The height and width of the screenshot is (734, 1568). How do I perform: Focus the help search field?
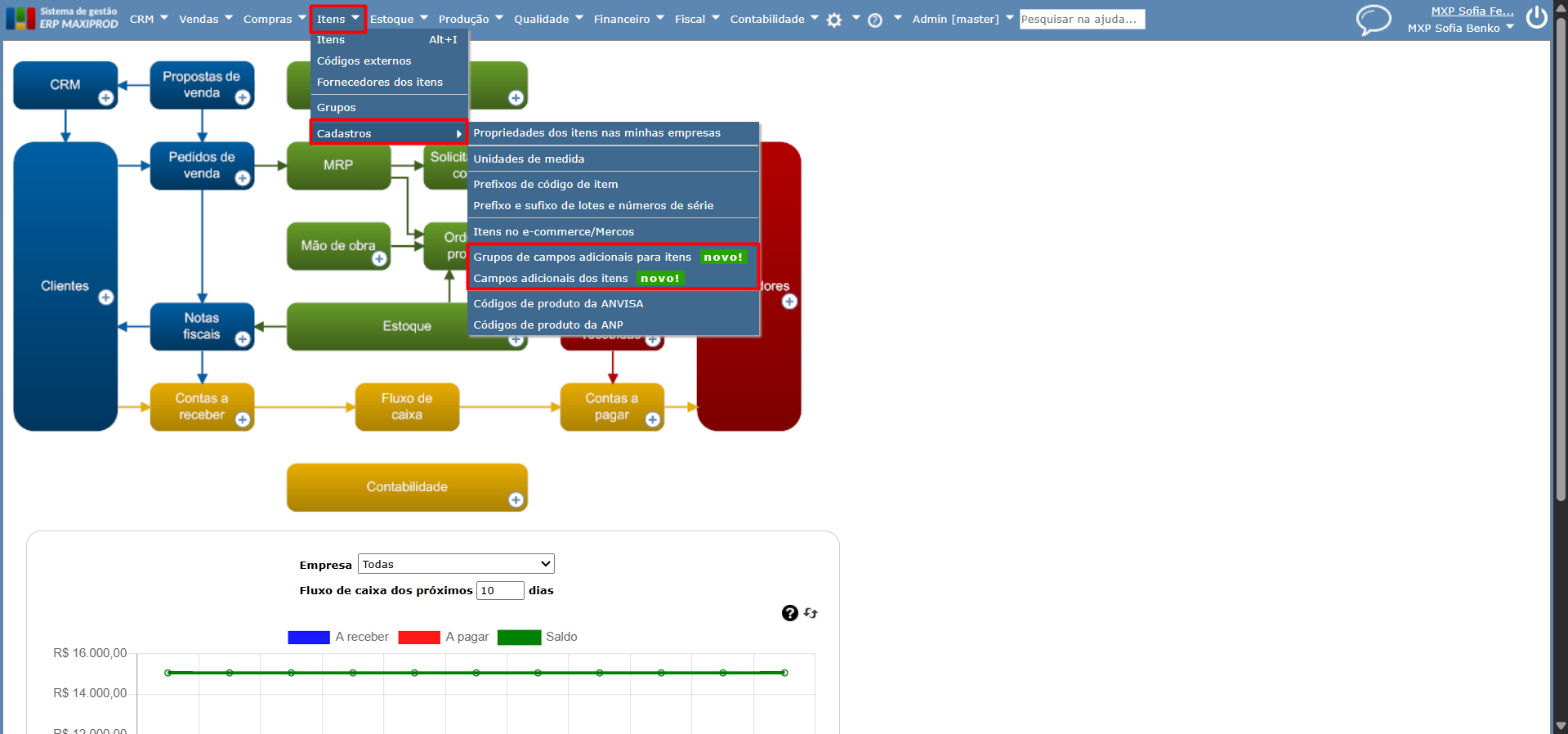(x=1082, y=19)
